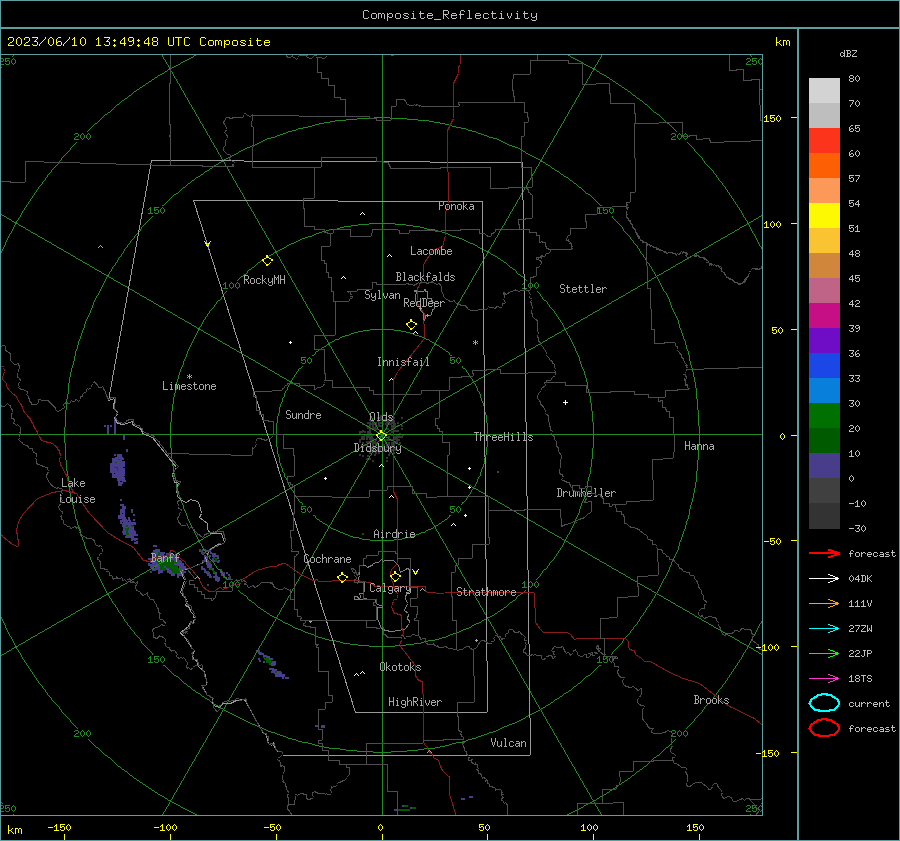This screenshot has width=900, height=841.
Task: Click the Brooks label
Action: 711,700
